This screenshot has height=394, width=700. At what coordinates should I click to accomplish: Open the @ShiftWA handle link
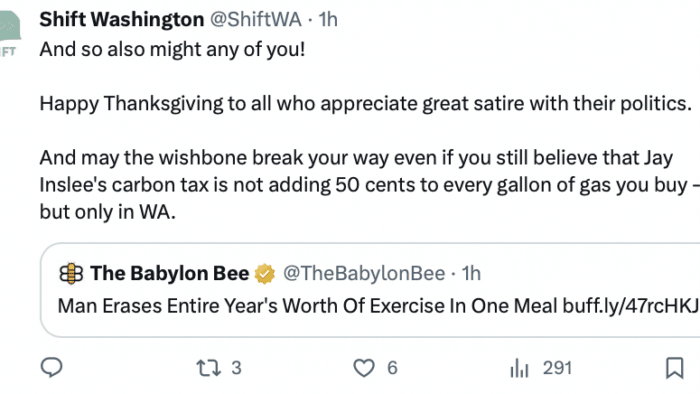255,20
